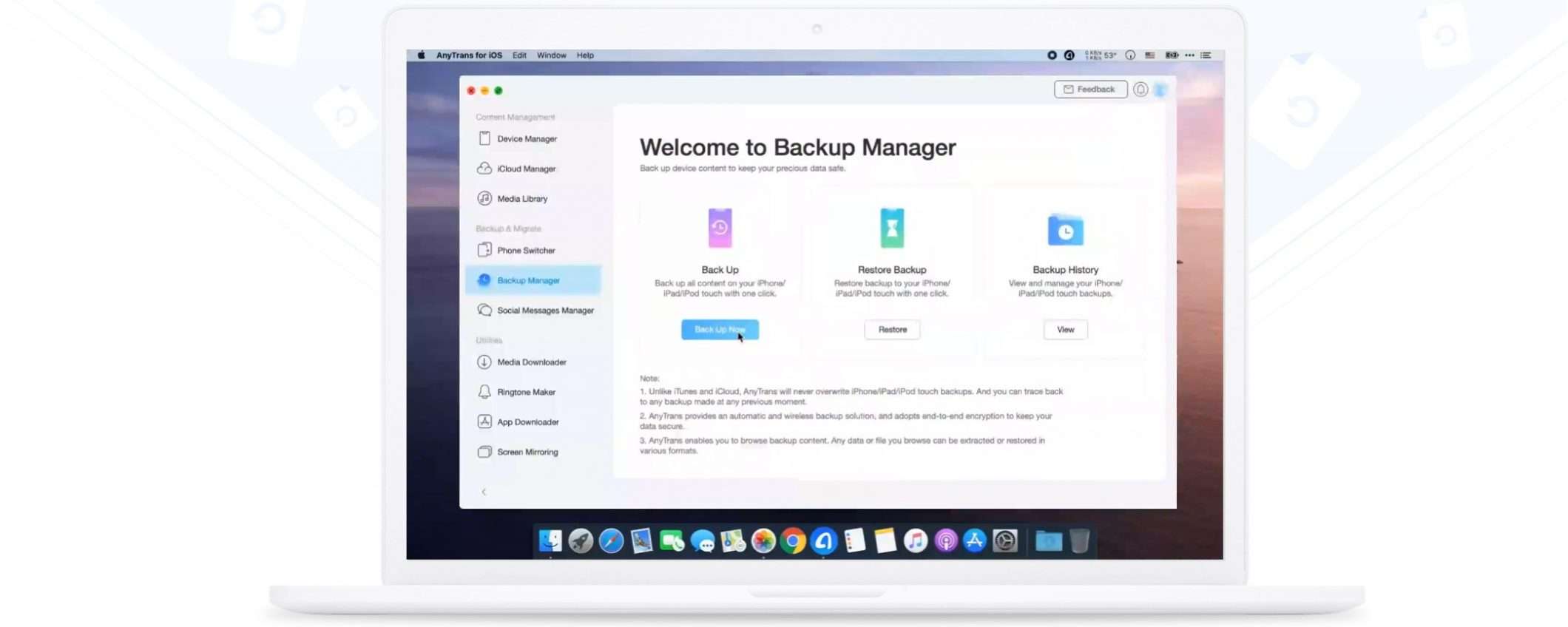Click the three-dots icon in the menu bar

1189,55
